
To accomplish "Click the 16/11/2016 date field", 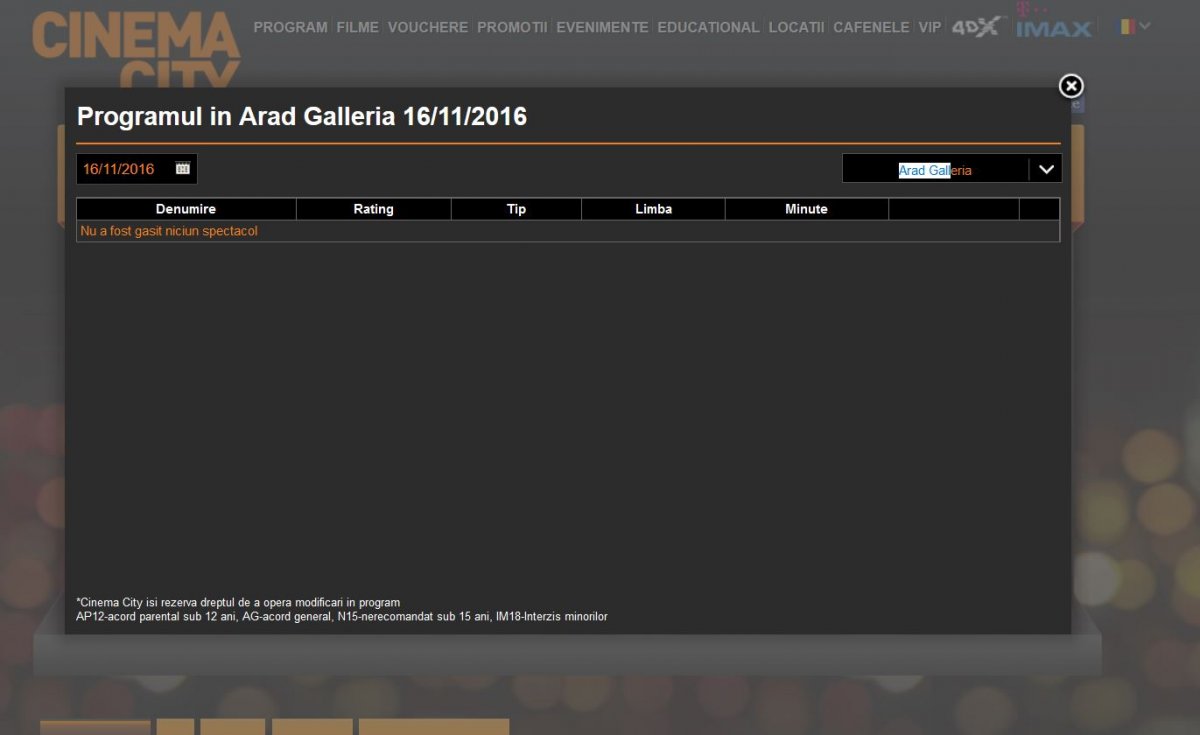I will point(137,169).
